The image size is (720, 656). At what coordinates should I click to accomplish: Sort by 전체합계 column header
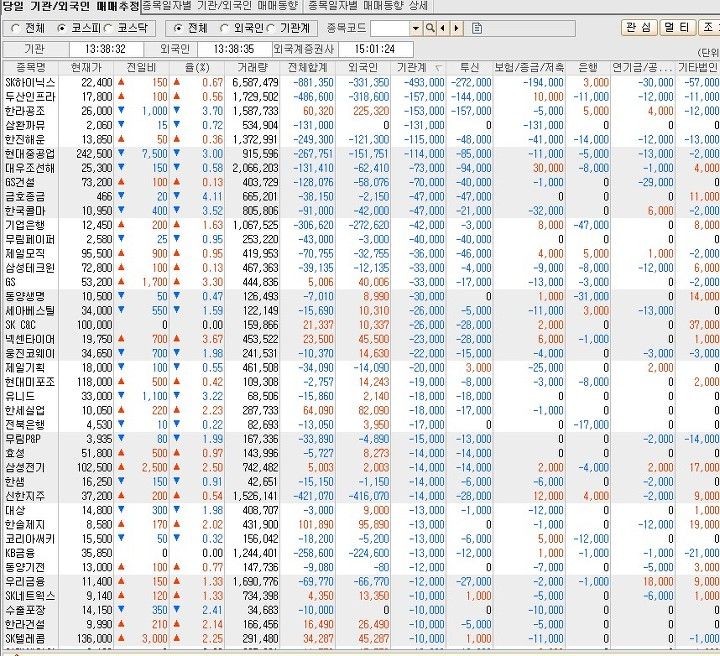pos(307,67)
